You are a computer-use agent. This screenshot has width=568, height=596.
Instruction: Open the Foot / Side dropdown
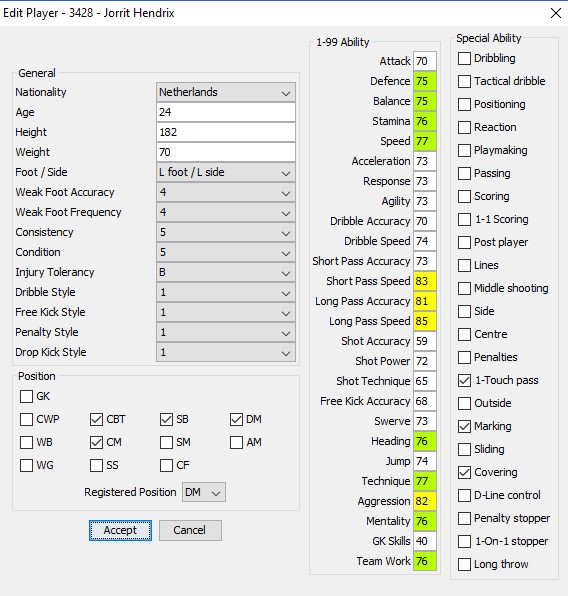click(226, 173)
